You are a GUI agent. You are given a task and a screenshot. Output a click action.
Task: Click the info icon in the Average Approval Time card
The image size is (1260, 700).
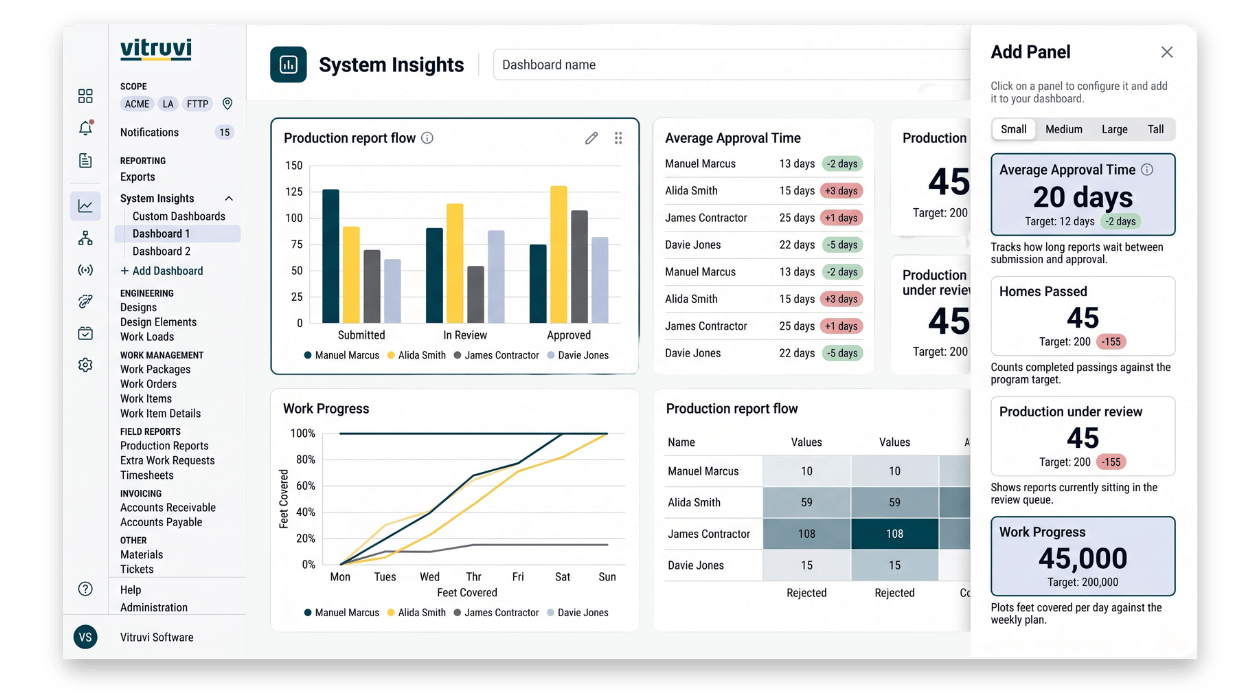click(1147, 169)
